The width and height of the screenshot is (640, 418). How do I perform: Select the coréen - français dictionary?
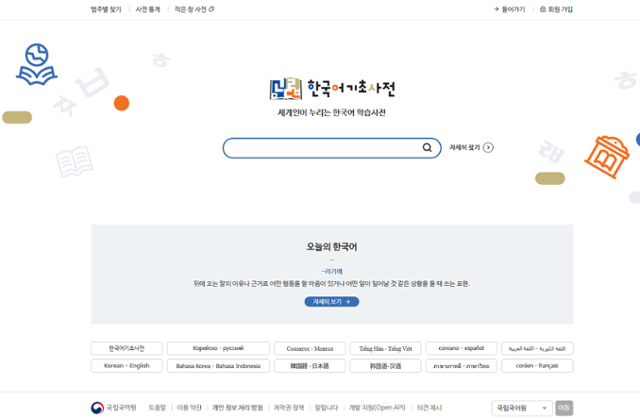(x=537, y=366)
